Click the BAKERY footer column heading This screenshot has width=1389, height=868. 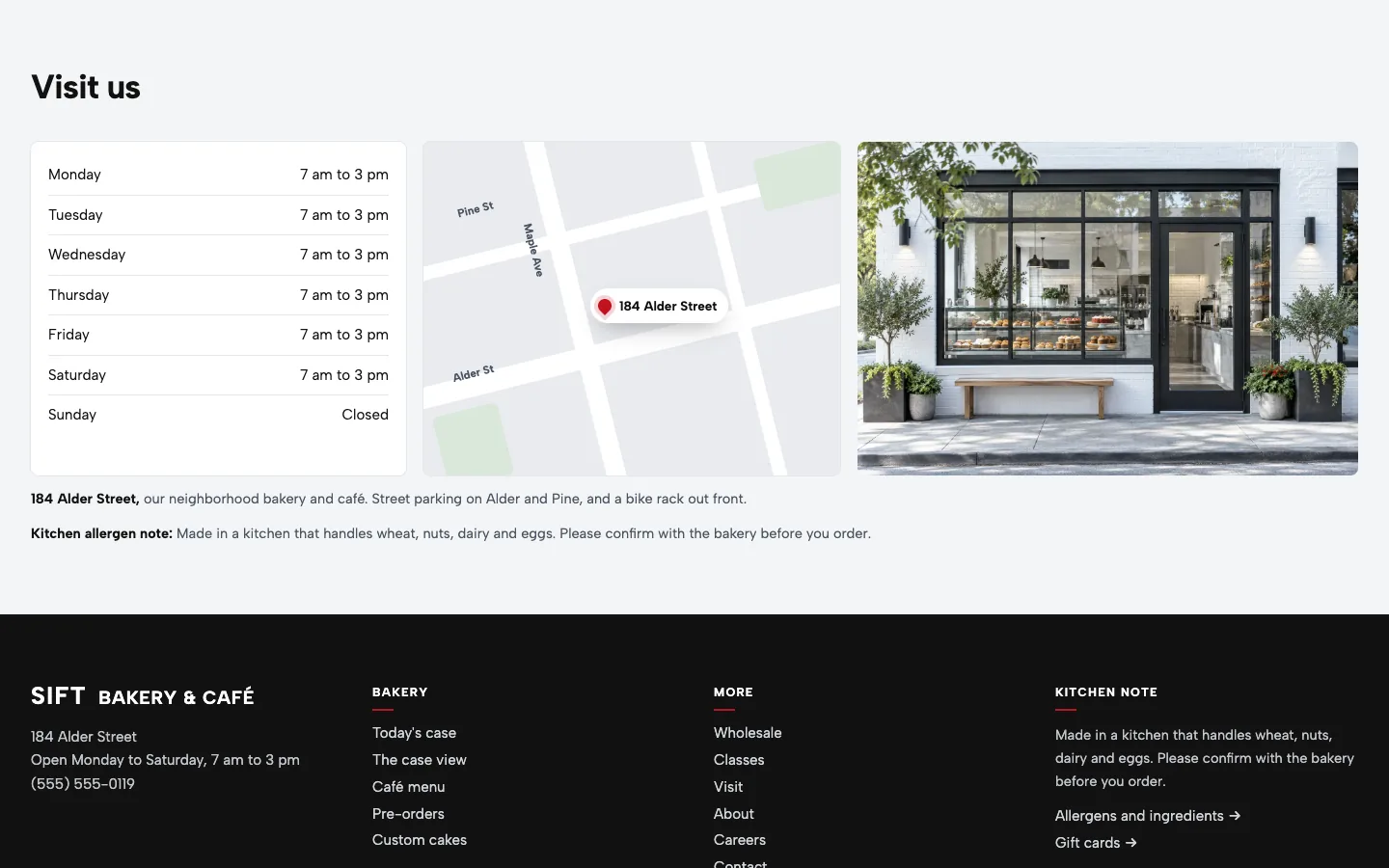399,692
